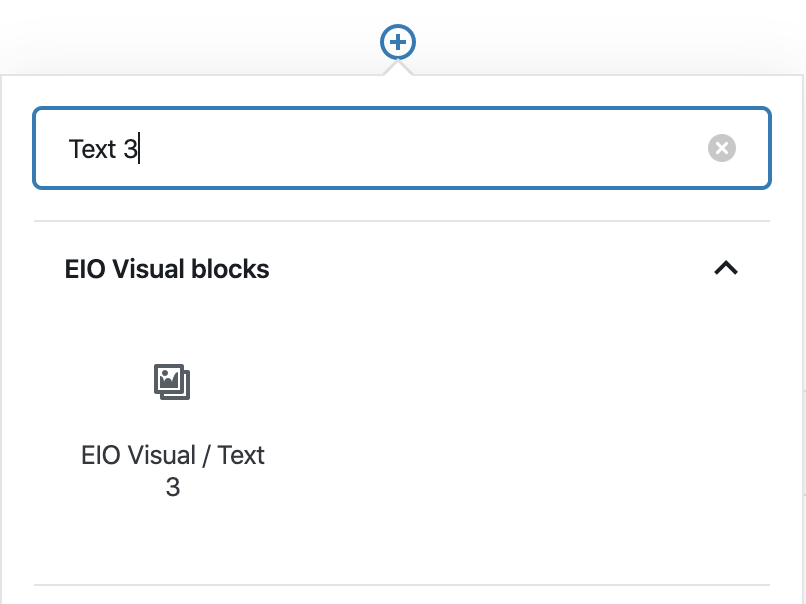This screenshot has height=604, width=806.
Task: Close the inserter via the circular plus icon
Action: (397, 42)
